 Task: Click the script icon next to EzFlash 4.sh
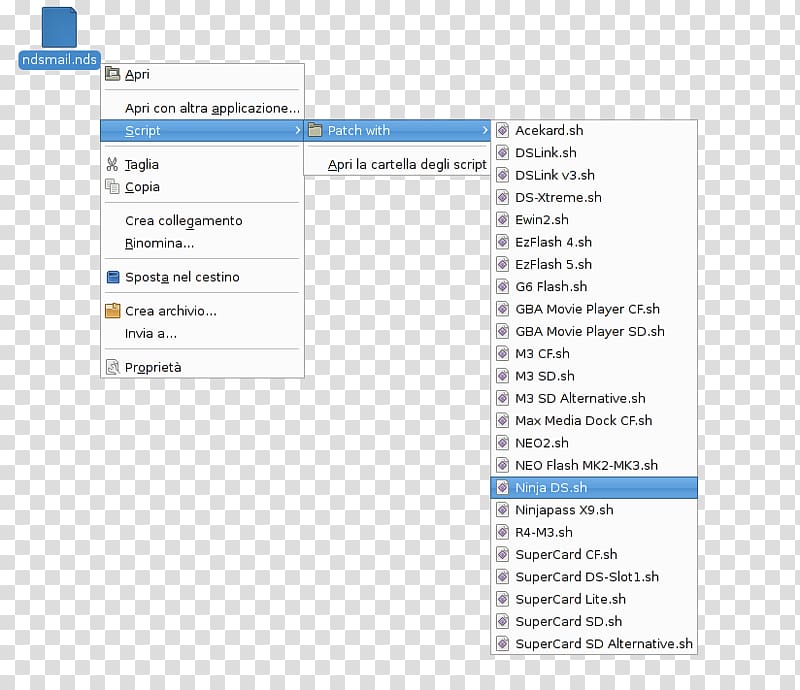[503, 242]
